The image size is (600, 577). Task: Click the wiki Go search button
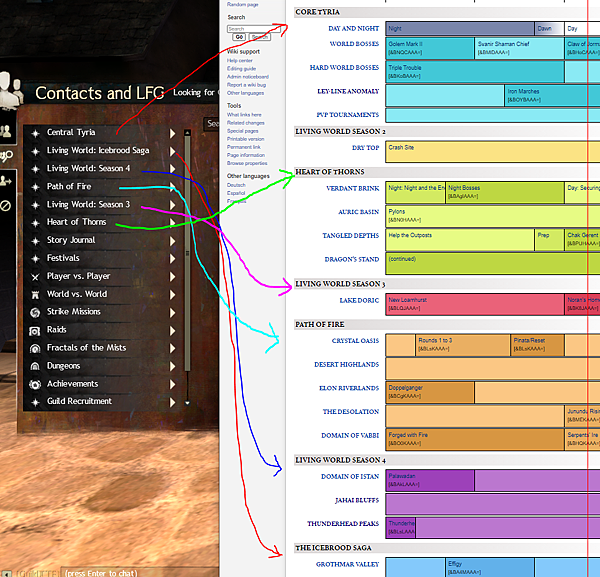tap(239, 37)
